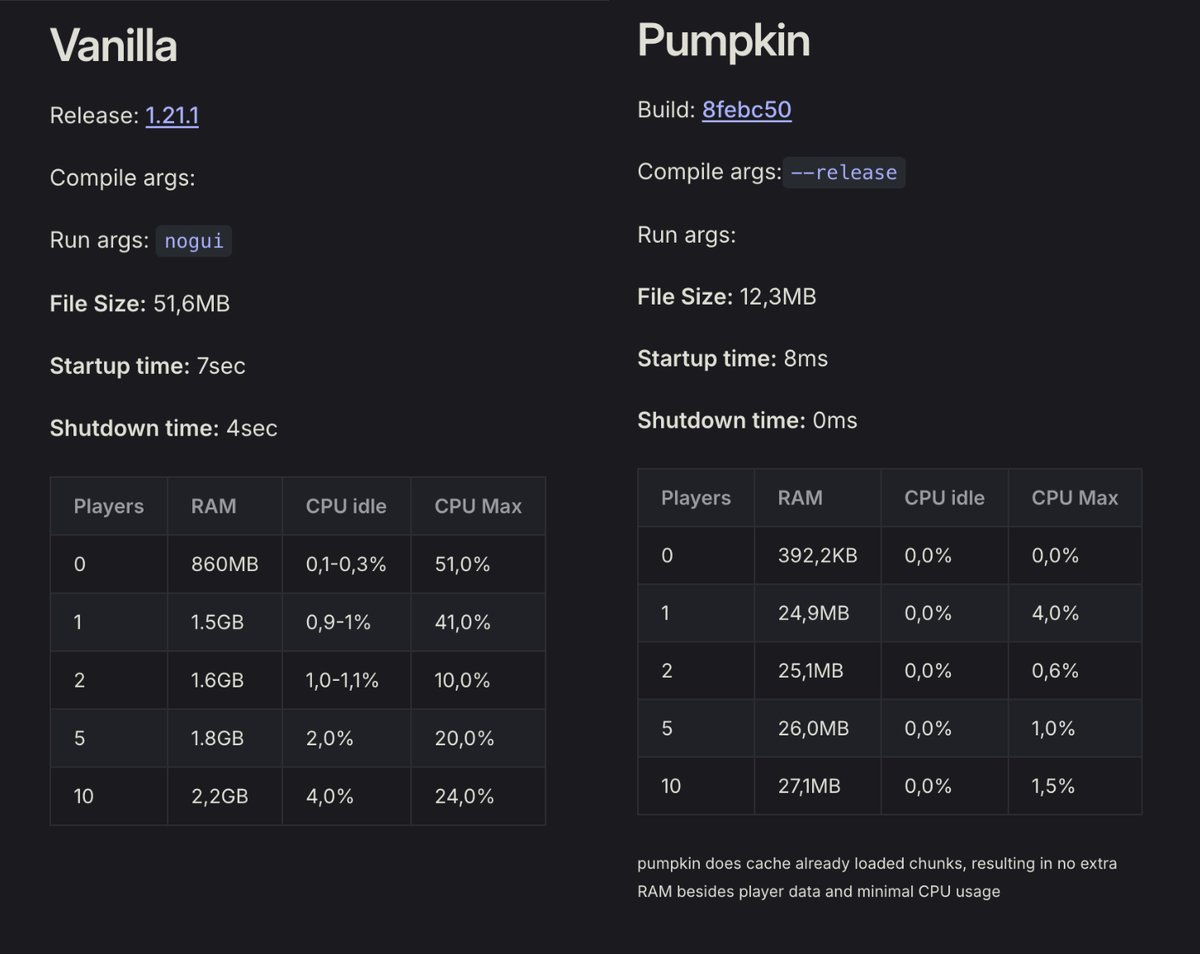Screen dimensions: 1200x954
Task: Click the 392,2KB RAM cell
Action: point(817,556)
